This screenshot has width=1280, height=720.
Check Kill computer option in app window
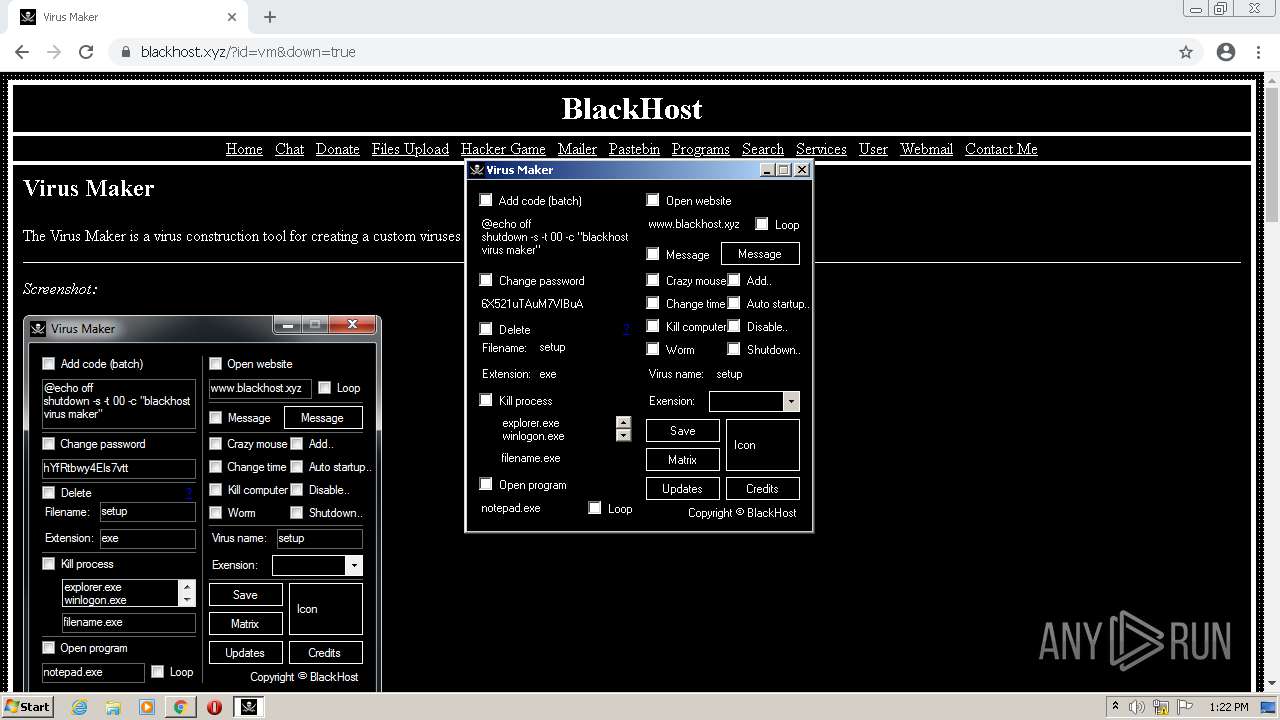(653, 326)
